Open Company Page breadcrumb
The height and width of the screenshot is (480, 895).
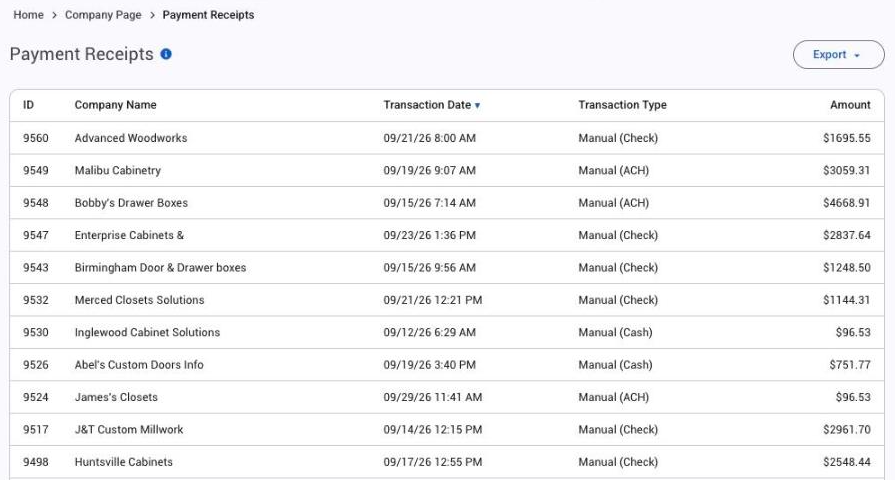click(103, 15)
